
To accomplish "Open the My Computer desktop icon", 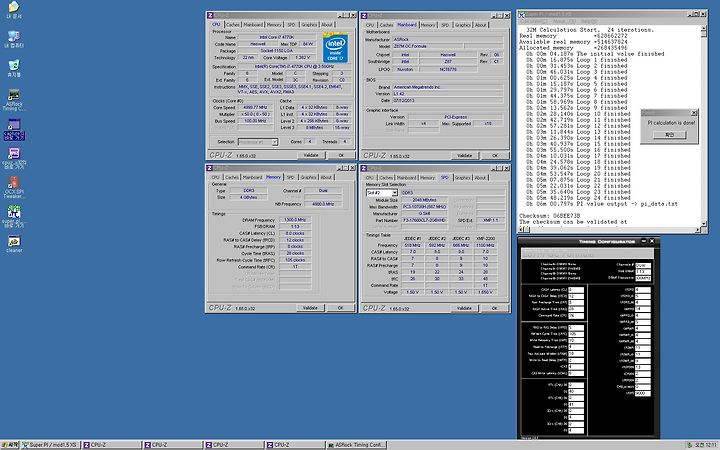I will [14, 39].
